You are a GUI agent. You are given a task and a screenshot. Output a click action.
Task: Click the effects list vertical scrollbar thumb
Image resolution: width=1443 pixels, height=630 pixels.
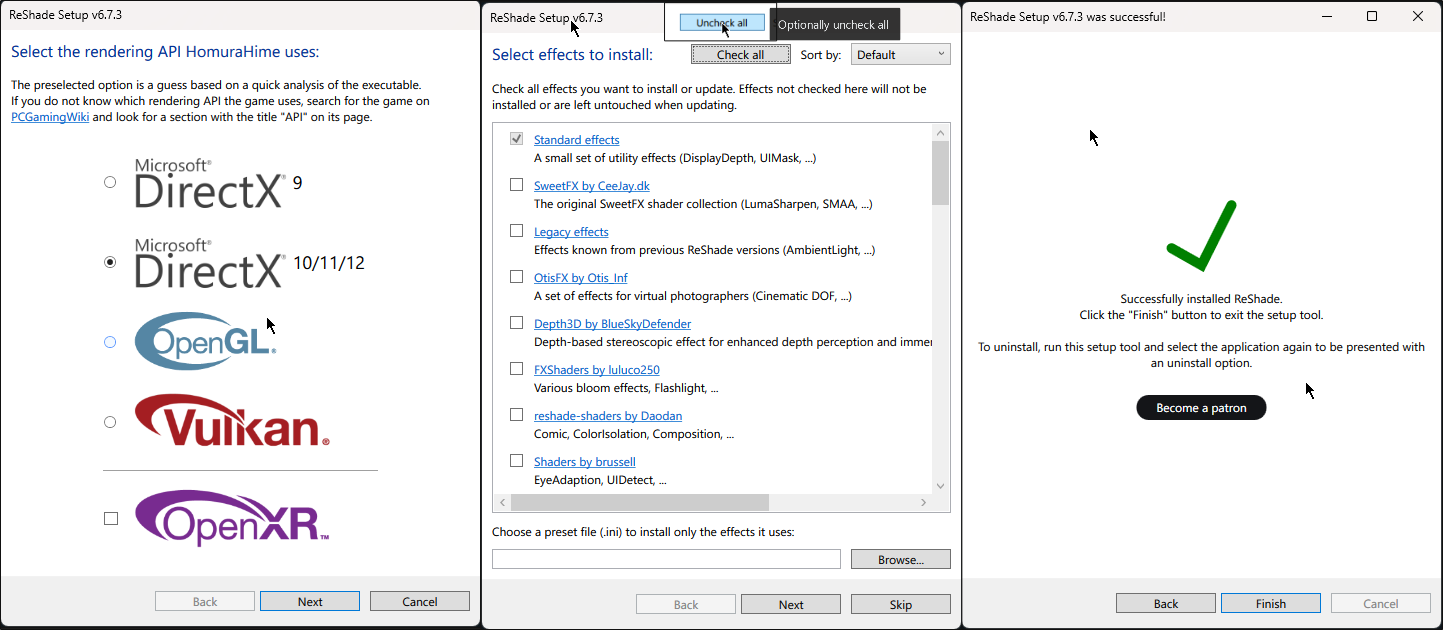click(x=940, y=173)
